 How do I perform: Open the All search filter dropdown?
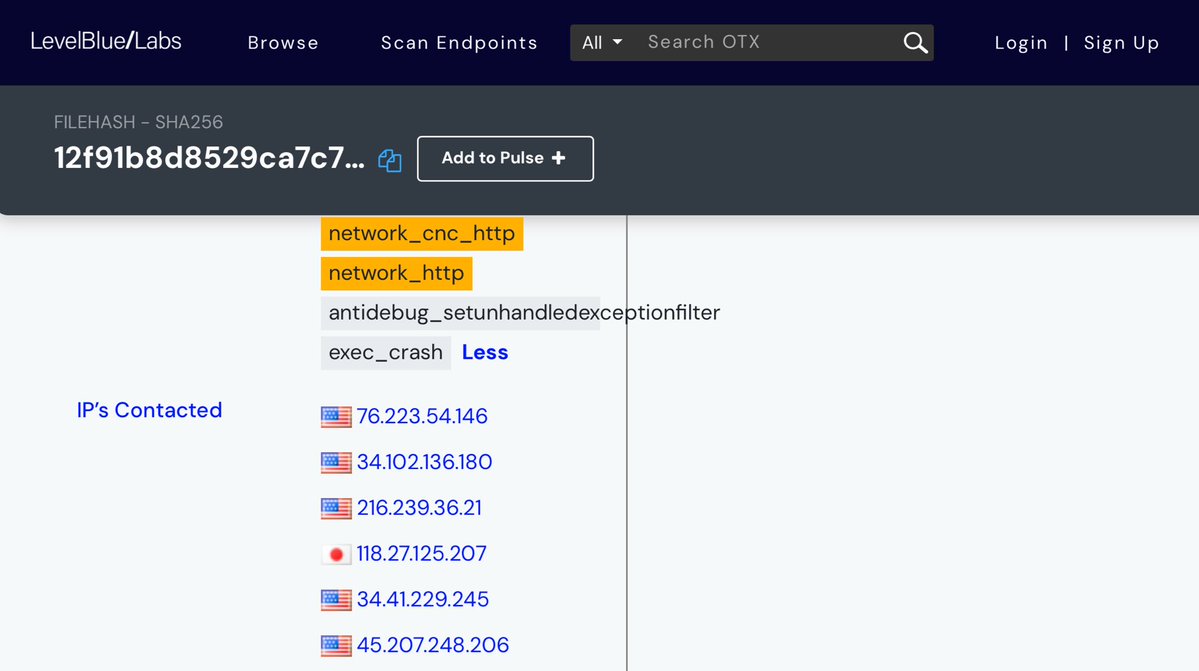tap(602, 43)
